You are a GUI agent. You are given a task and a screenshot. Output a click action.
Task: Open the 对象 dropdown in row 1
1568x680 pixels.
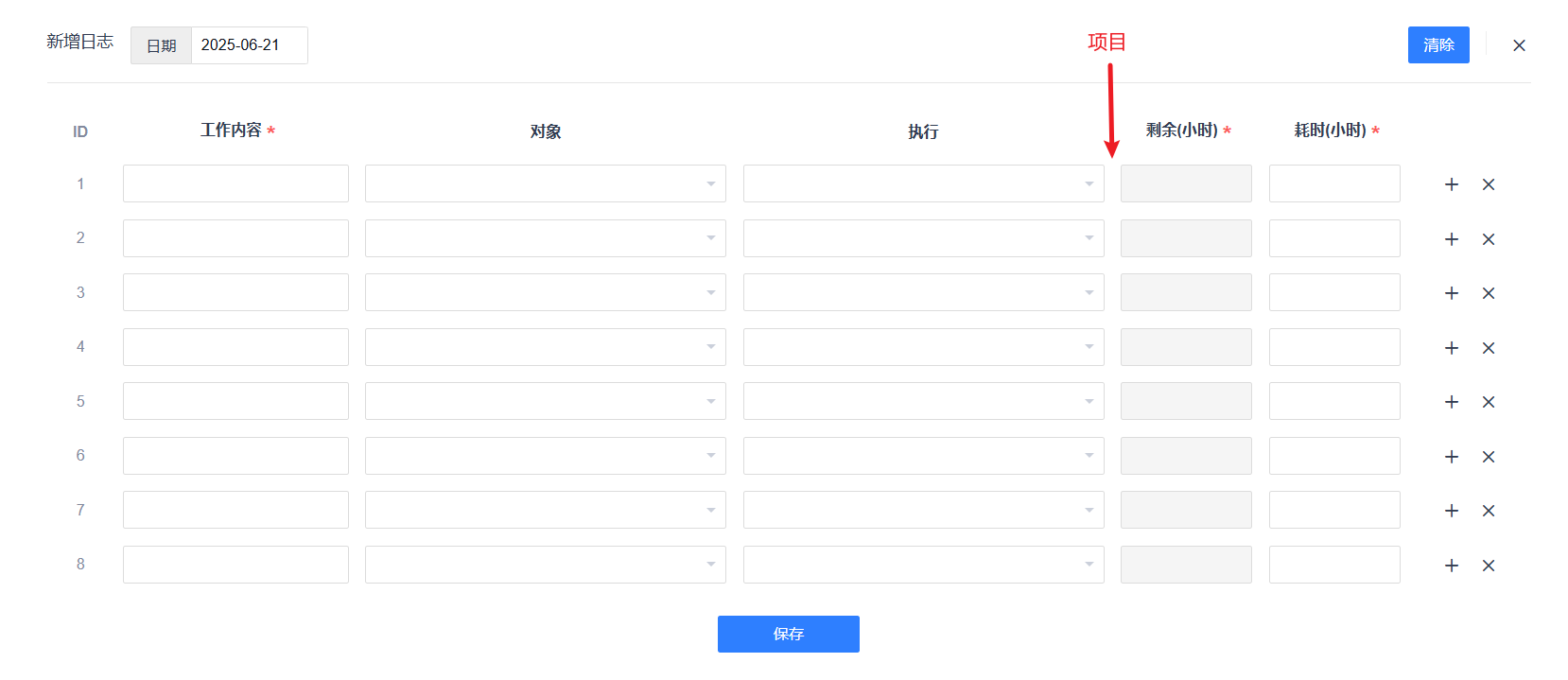click(546, 183)
